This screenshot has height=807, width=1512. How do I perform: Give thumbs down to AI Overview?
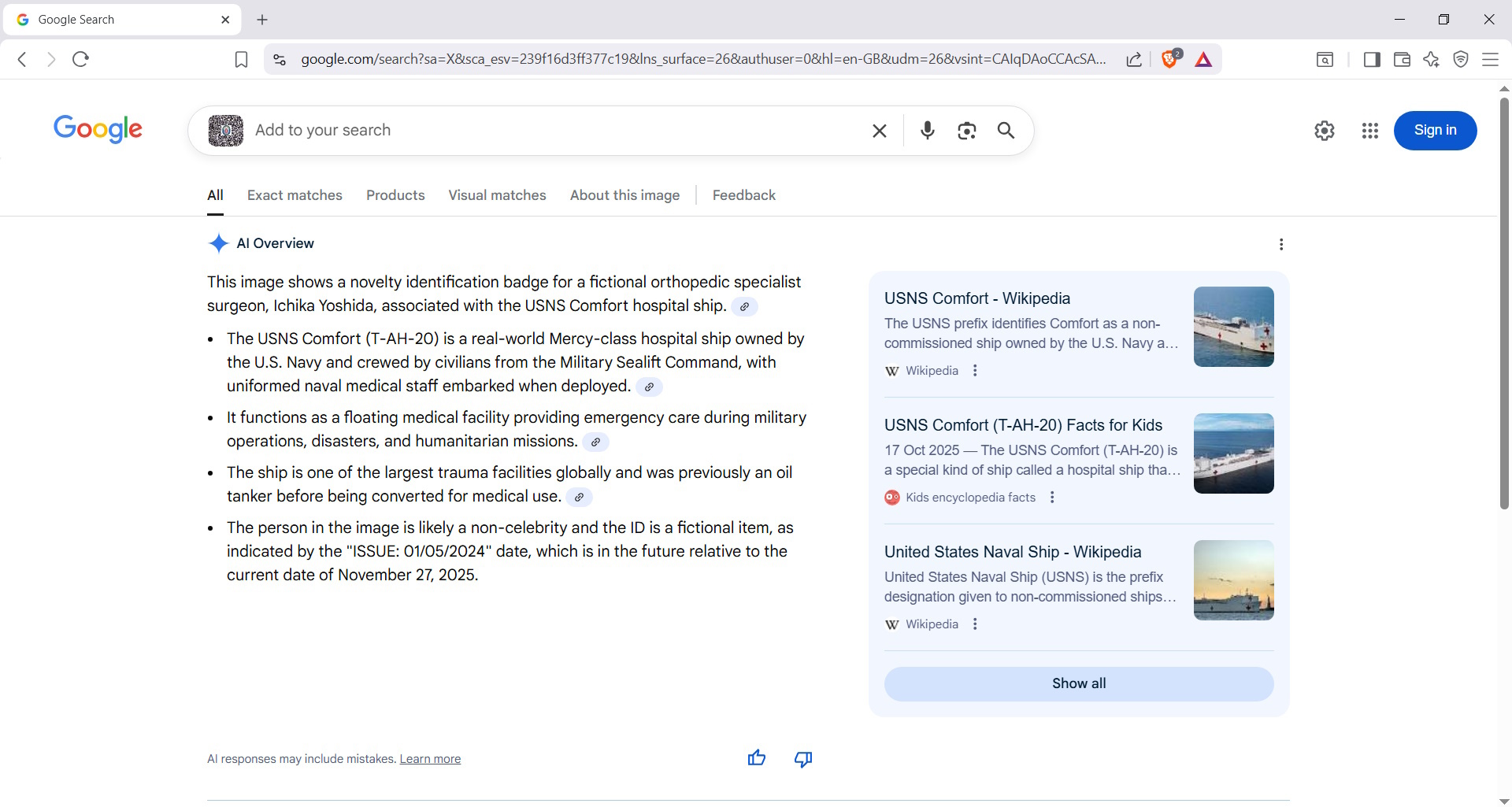tap(803, 758)
